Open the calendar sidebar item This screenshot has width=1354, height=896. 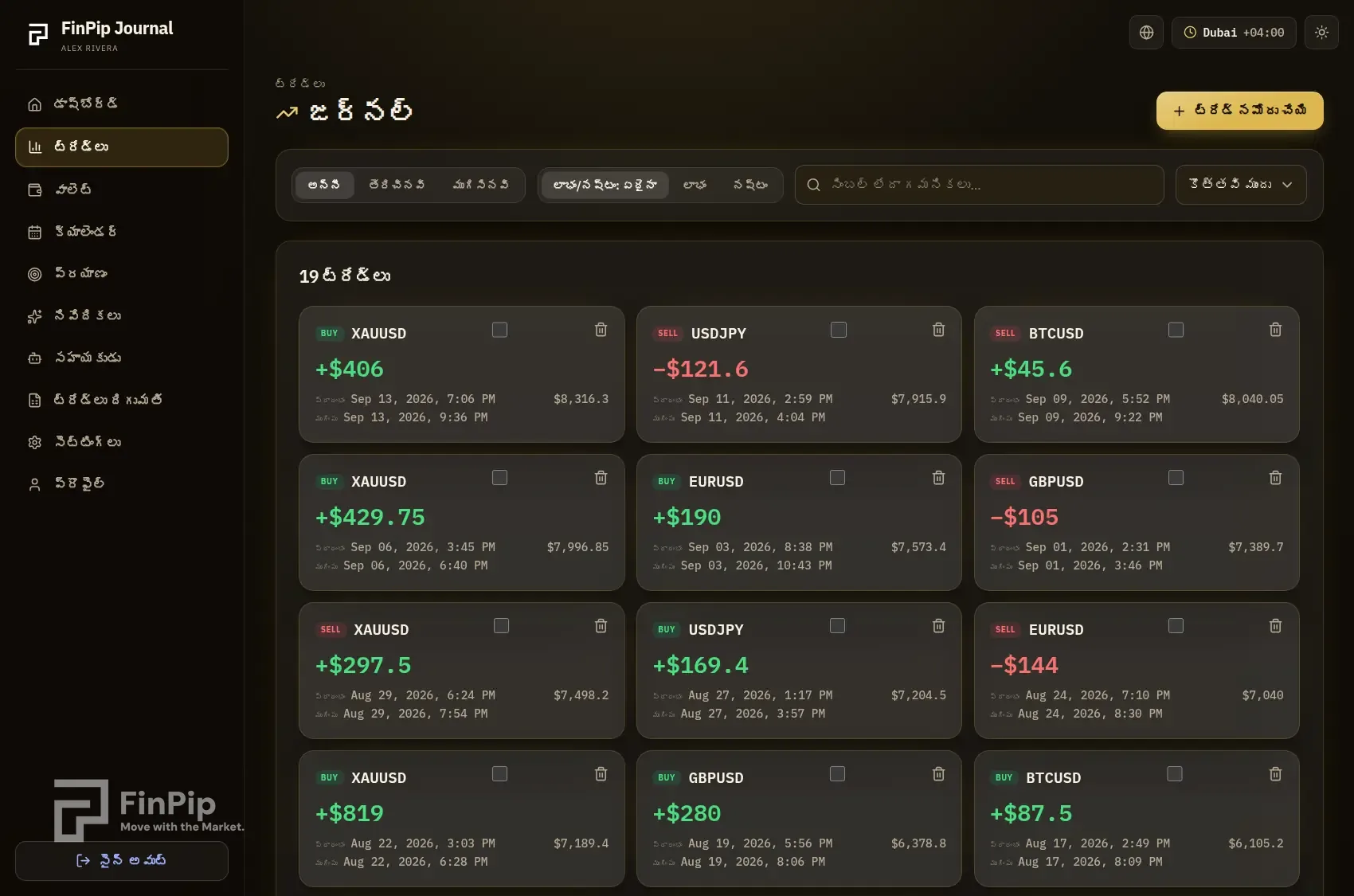[x=122, y=232]
